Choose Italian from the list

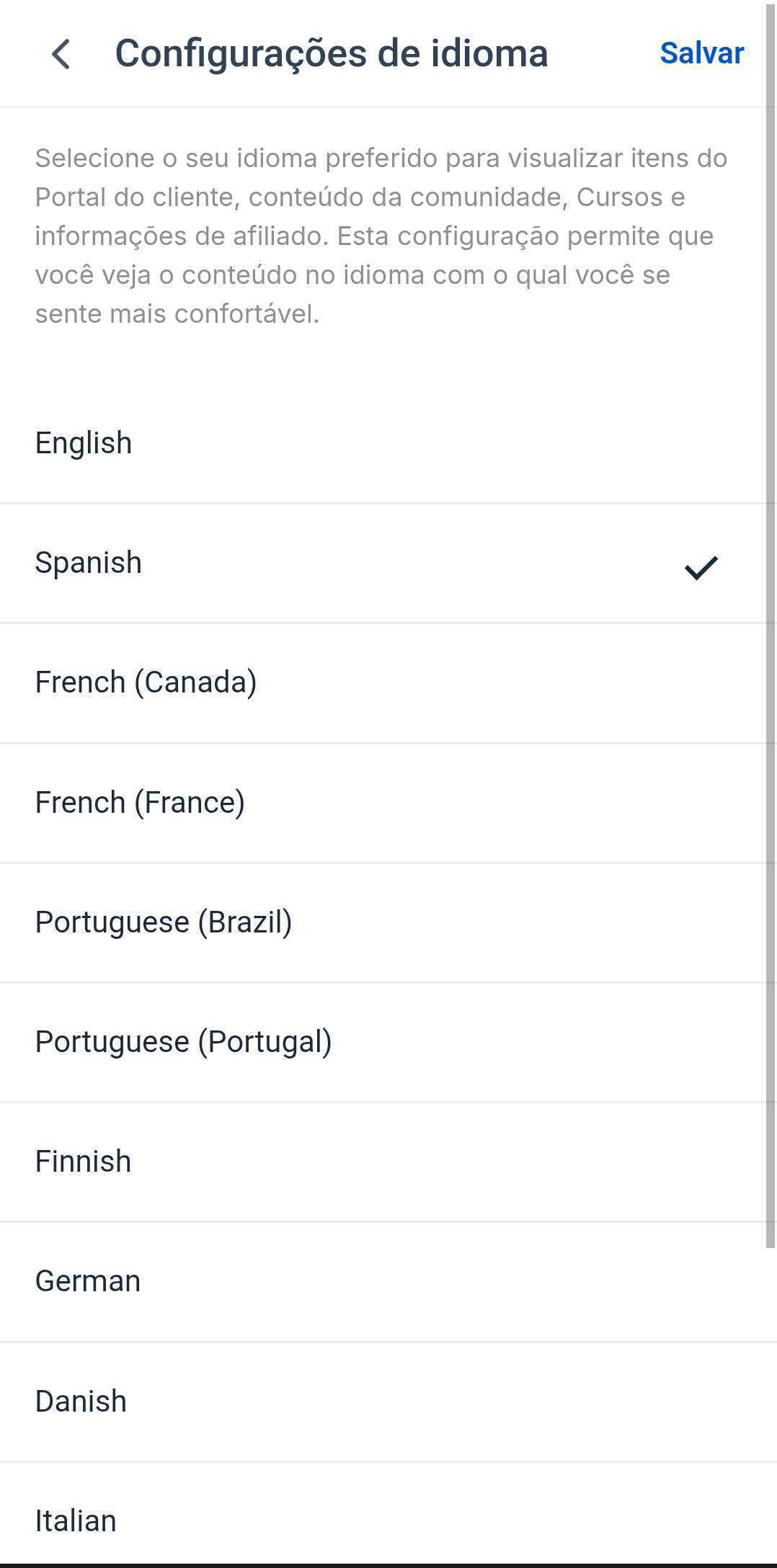click(76, 1520)
